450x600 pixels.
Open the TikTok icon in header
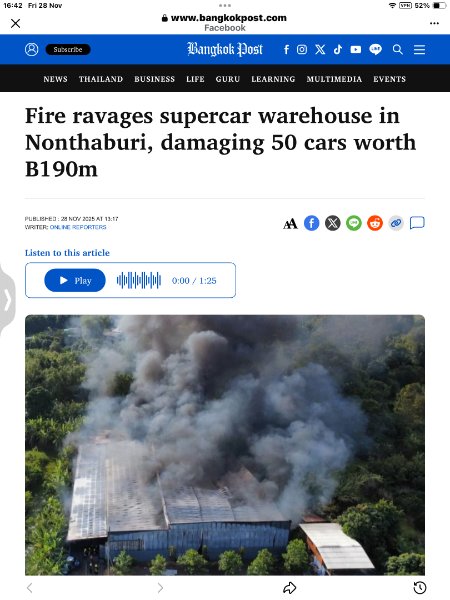click(x=338, y=49)
